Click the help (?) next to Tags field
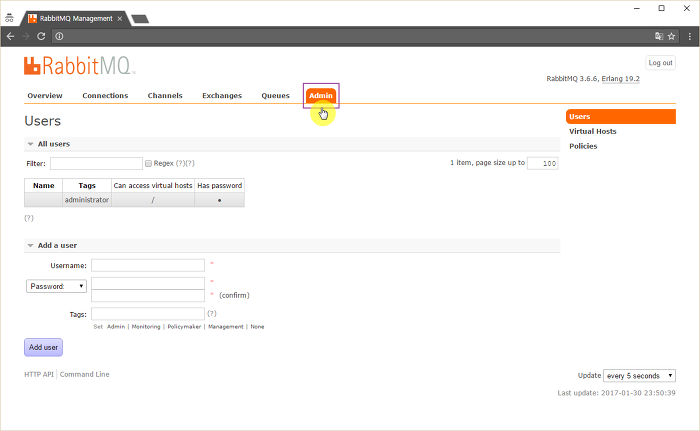This screenshot has width=700, height=431. (212, 314)
